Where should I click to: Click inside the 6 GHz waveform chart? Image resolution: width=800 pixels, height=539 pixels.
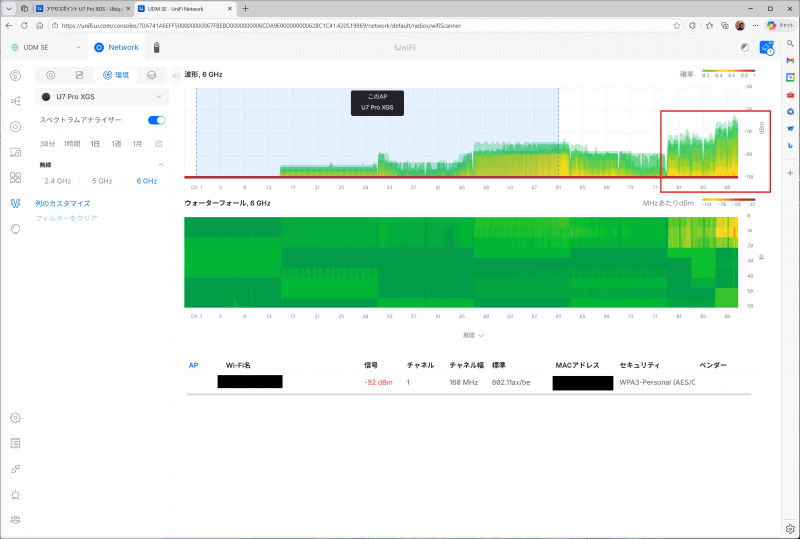coord(461,133)
